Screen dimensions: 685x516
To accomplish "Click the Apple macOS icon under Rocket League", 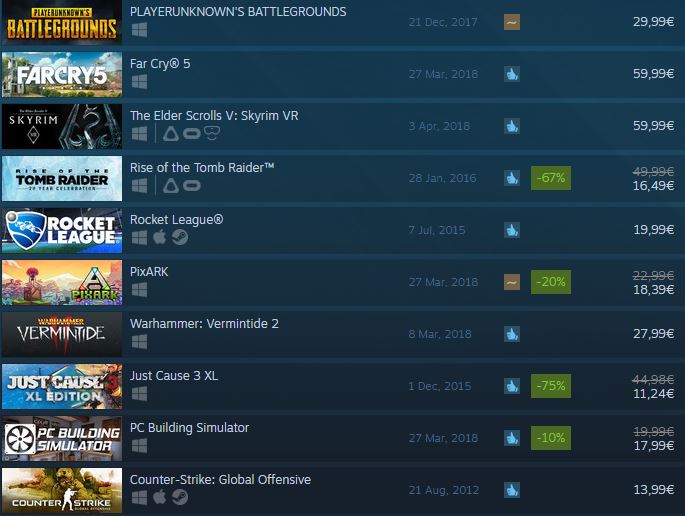I will [x=159, y=237].
